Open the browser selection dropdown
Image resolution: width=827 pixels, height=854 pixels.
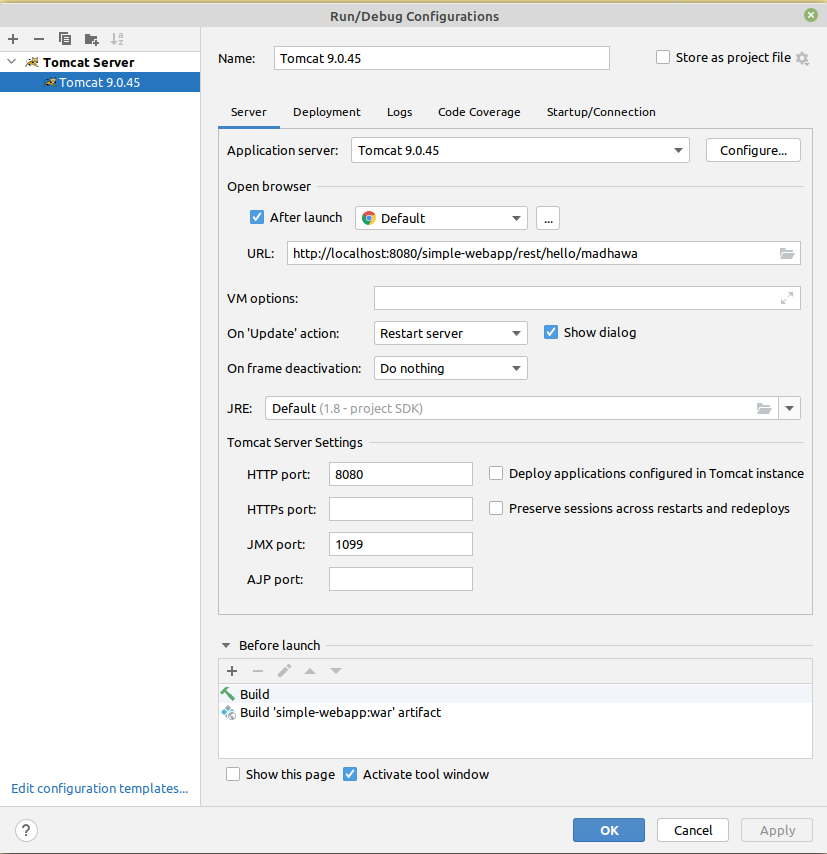point(441,218)
